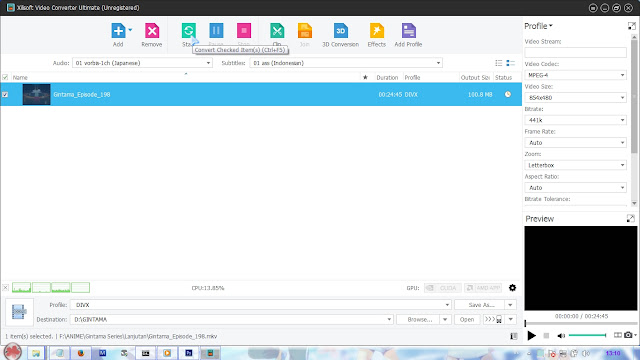Adjust the preview volume slider
This screenshot has height=360, width=640.
pos(587,335)
